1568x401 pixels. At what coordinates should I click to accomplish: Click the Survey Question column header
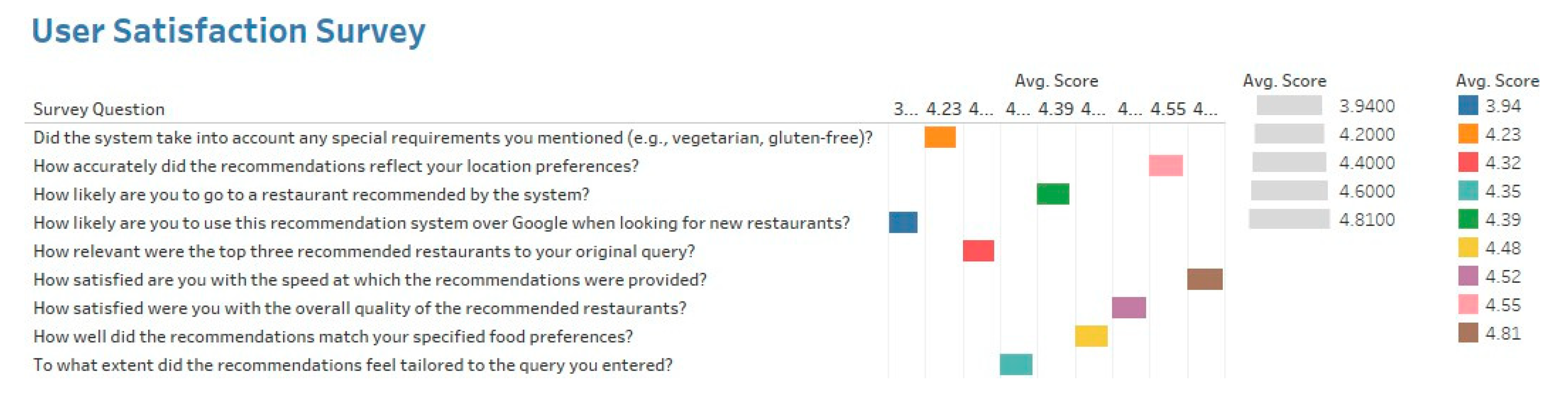click(x=99, y=109)
